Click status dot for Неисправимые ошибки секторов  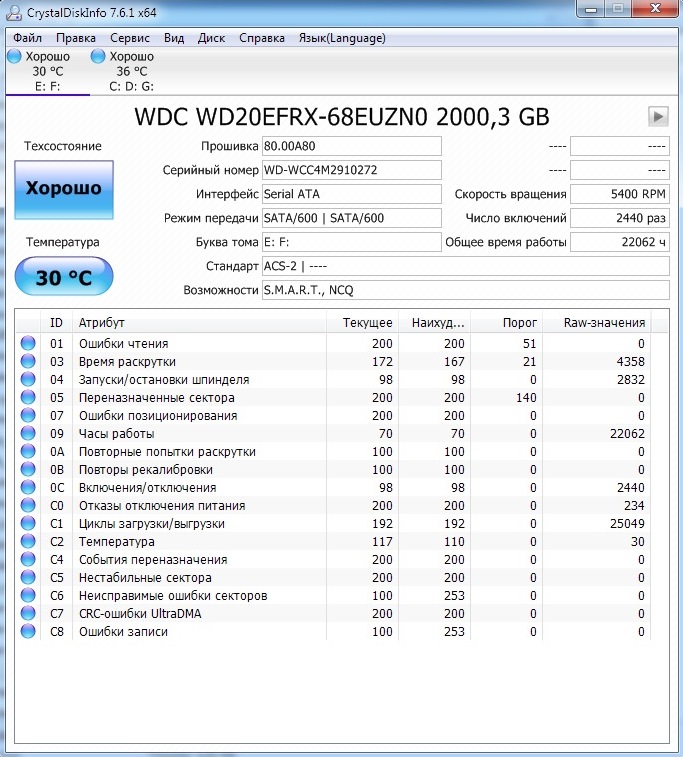pyautogui.click(x=28, y=595)
